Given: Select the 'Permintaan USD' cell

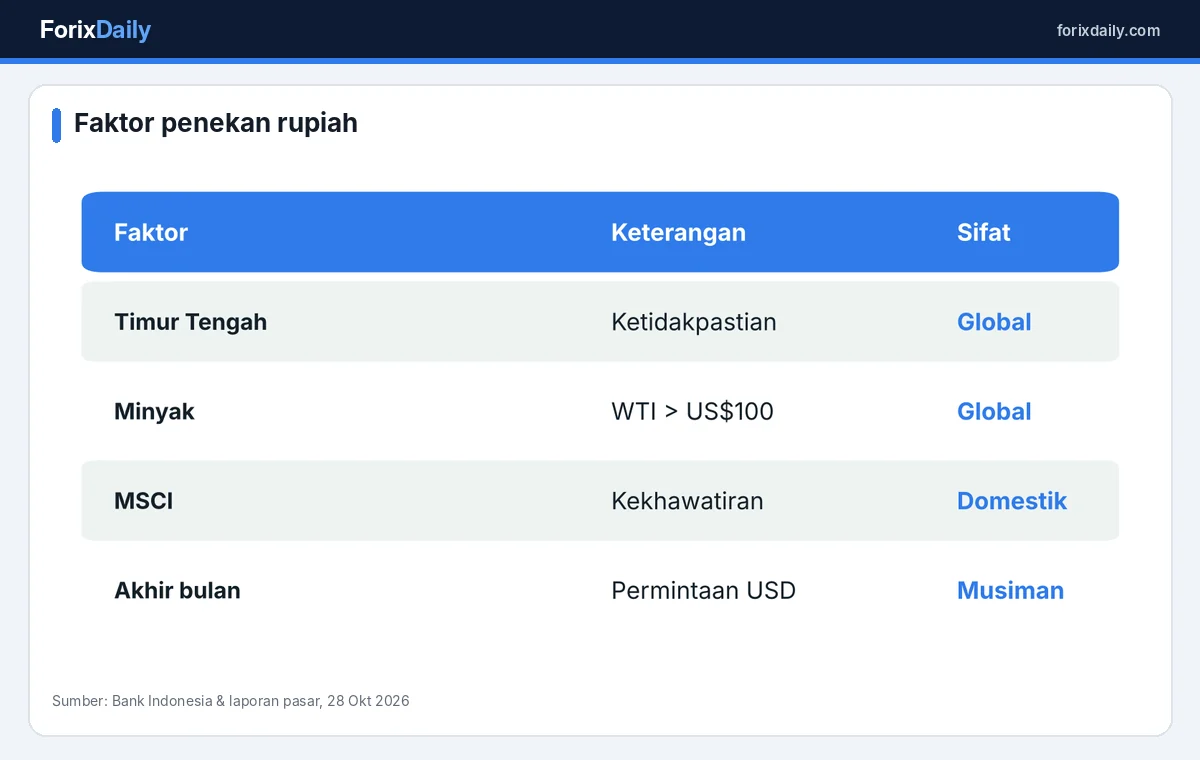Looking at the screenshot, I should click(x=703, y=590).
